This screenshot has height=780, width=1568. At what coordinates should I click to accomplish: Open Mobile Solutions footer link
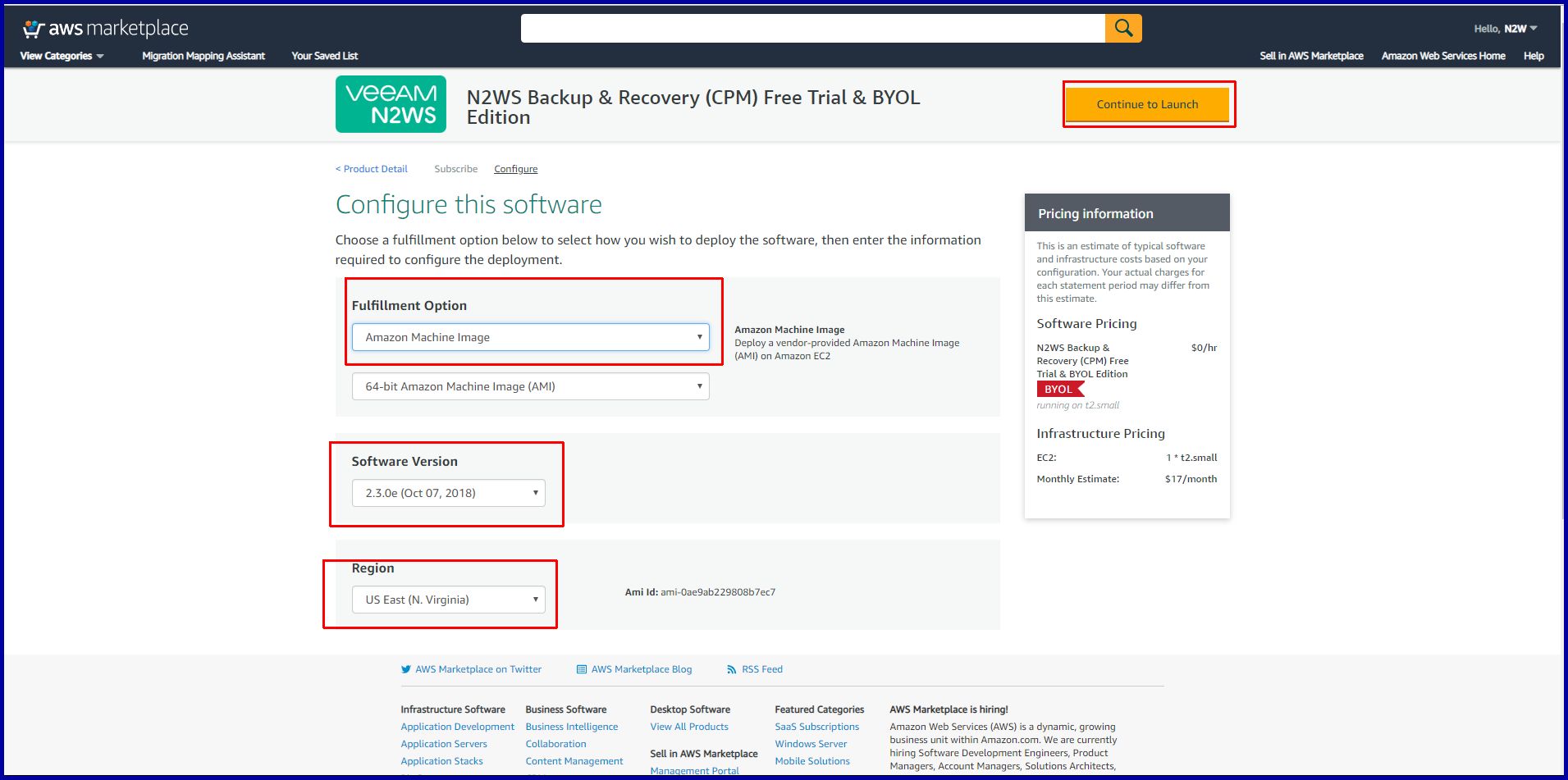812,761
